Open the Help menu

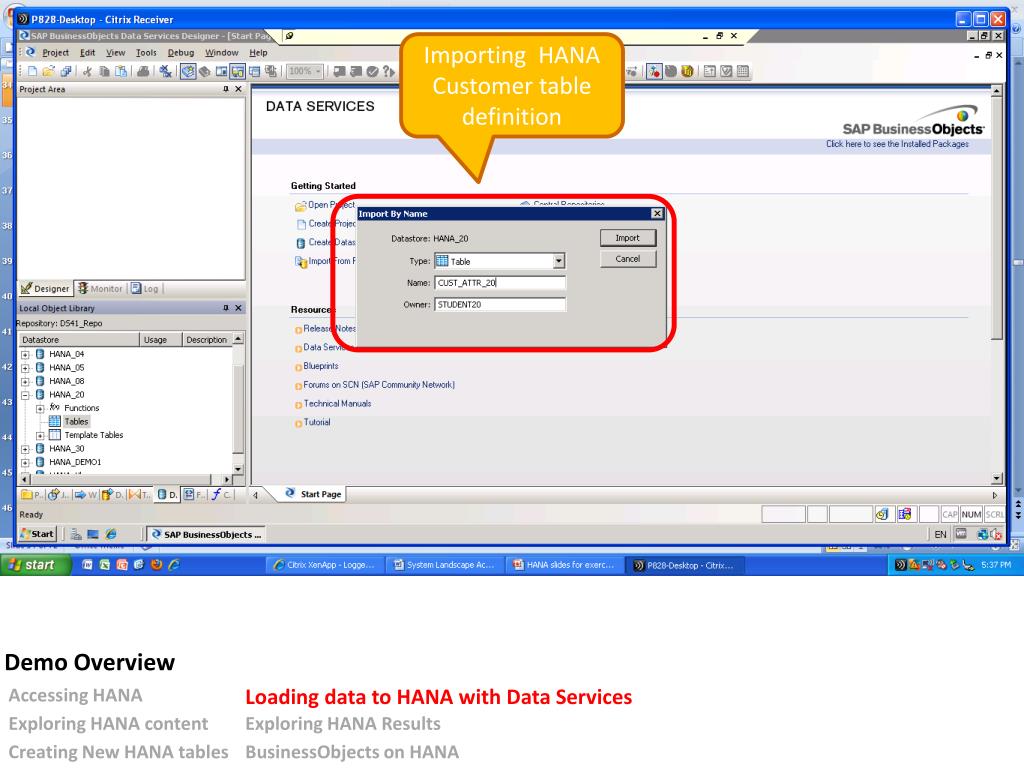[x=259, y=53]
